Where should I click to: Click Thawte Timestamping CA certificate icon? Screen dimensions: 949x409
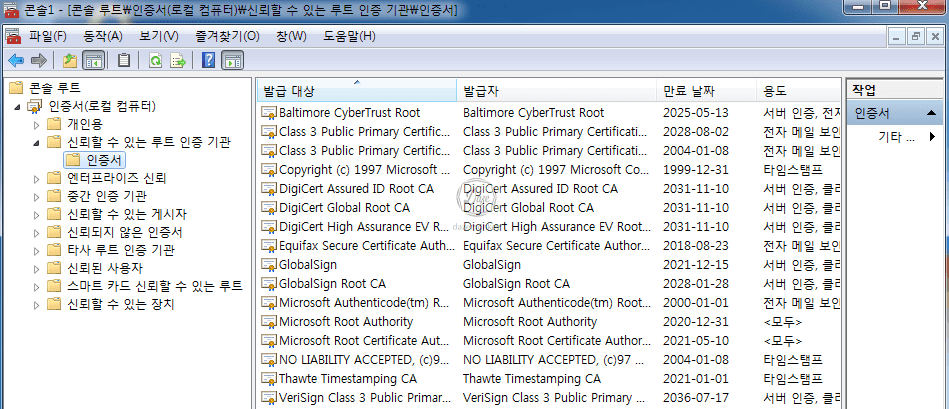pyautogui.click(x=269, y=379)
